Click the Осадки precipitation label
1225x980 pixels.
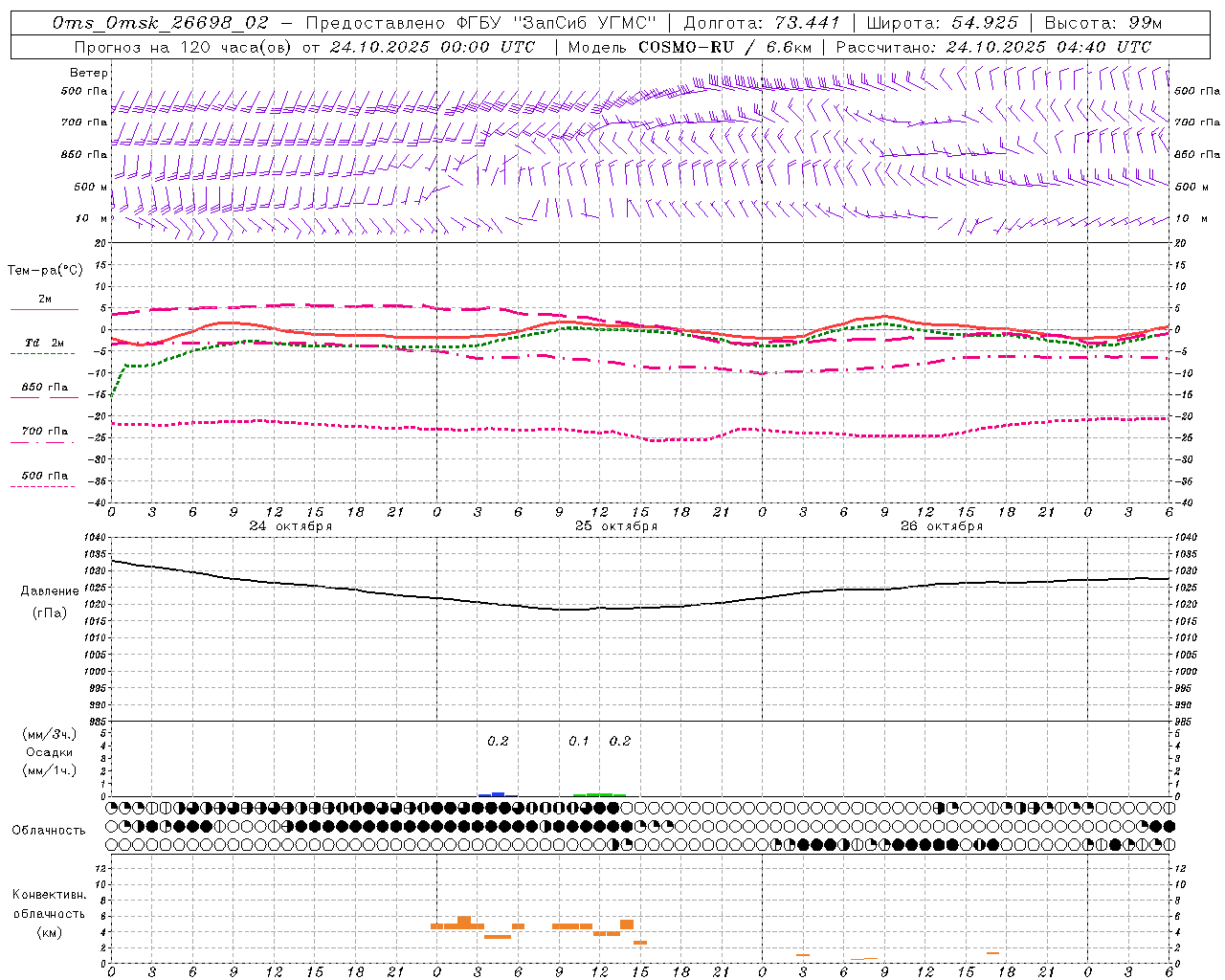(50, 752)
